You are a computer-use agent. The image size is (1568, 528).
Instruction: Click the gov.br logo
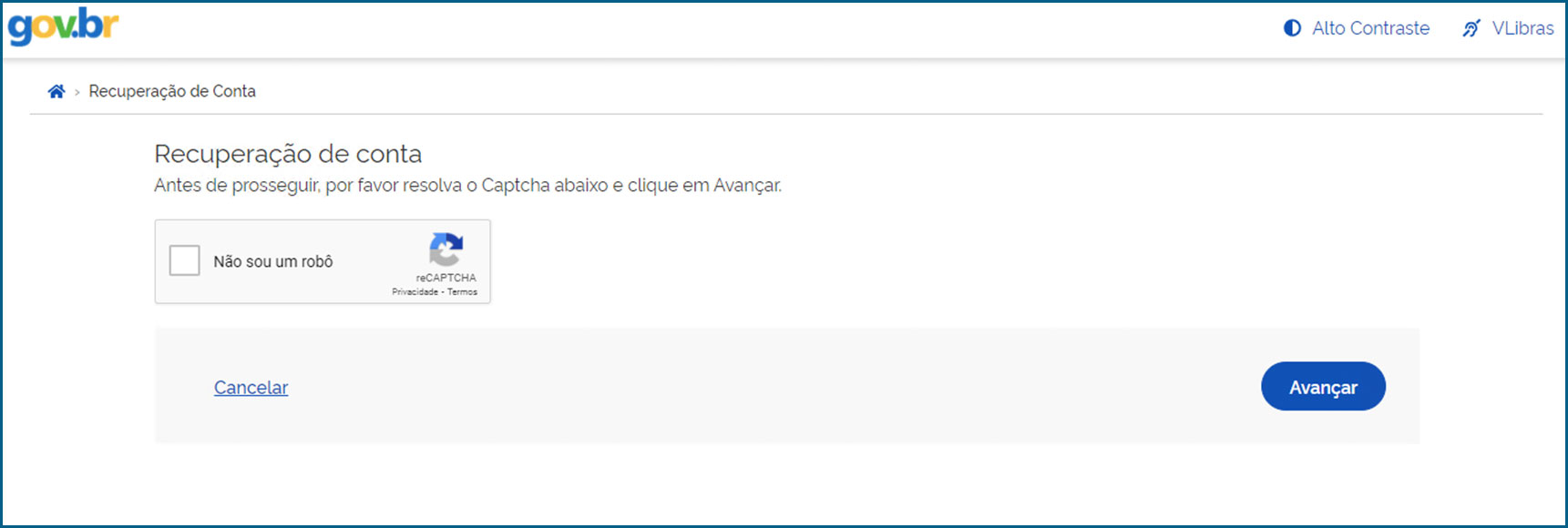[x=62, y=27]
